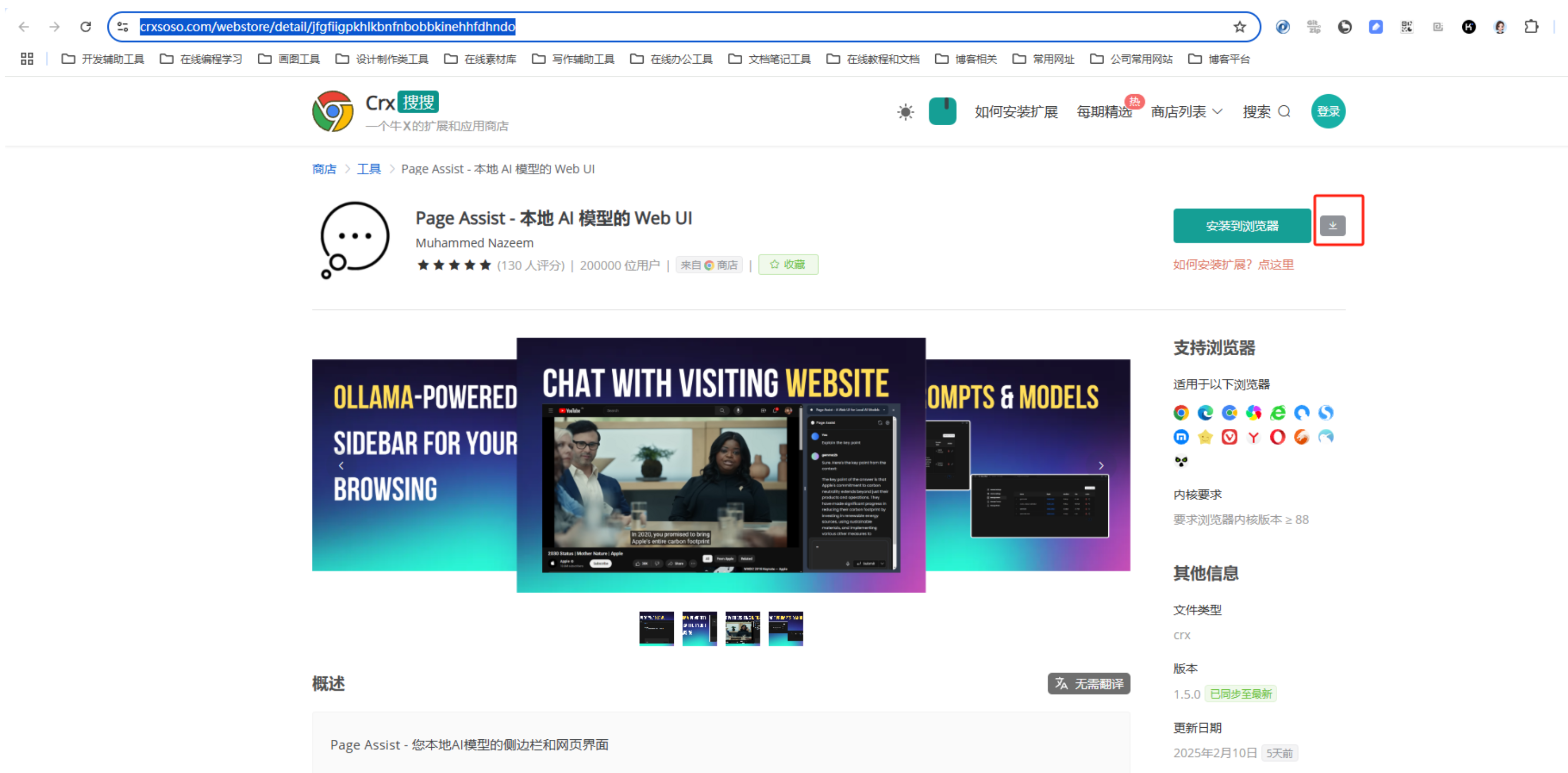
Task: Click the bookmark star in address bar
Action: [x=1239, y=27]
